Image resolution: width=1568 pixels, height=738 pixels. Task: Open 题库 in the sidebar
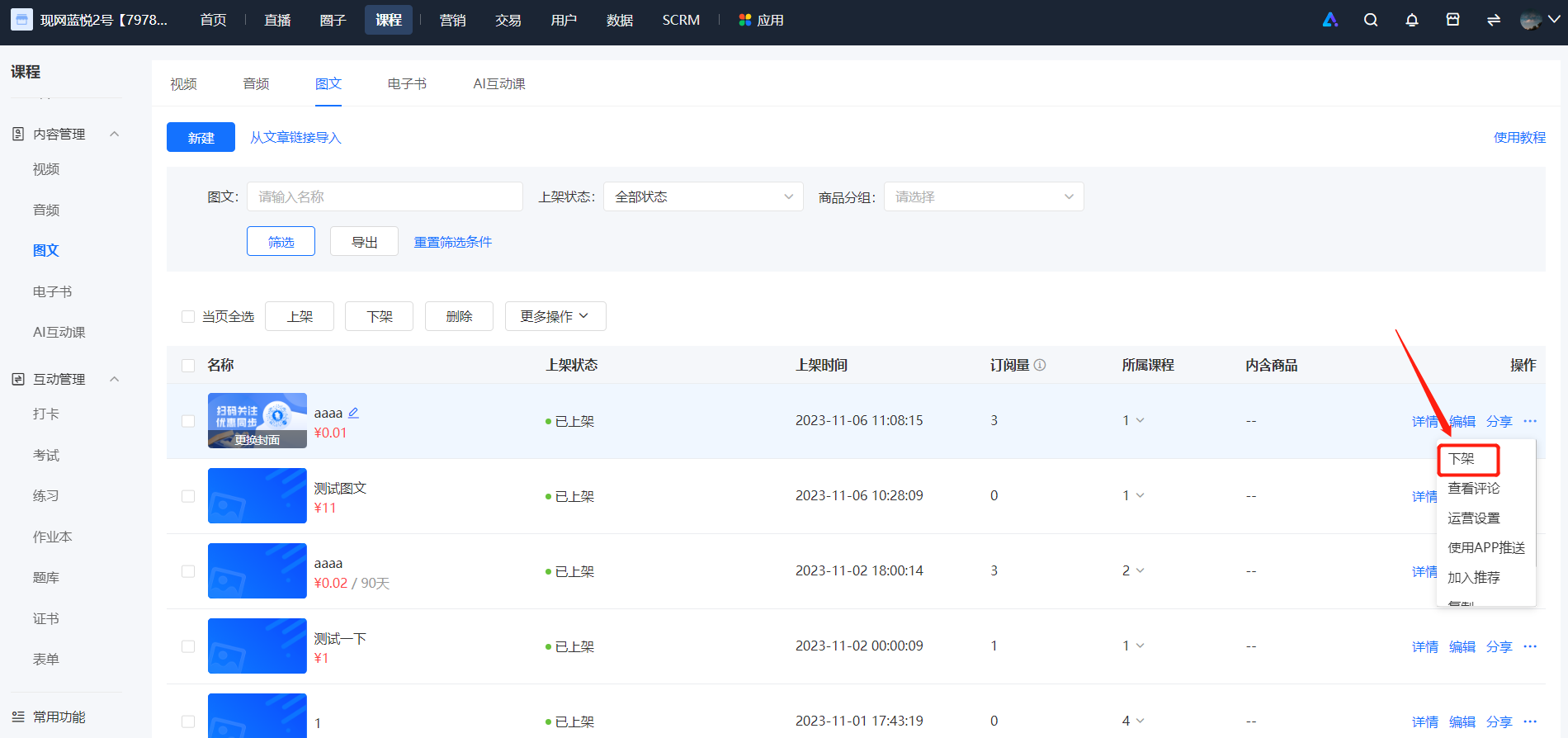(x=46, y=577)
